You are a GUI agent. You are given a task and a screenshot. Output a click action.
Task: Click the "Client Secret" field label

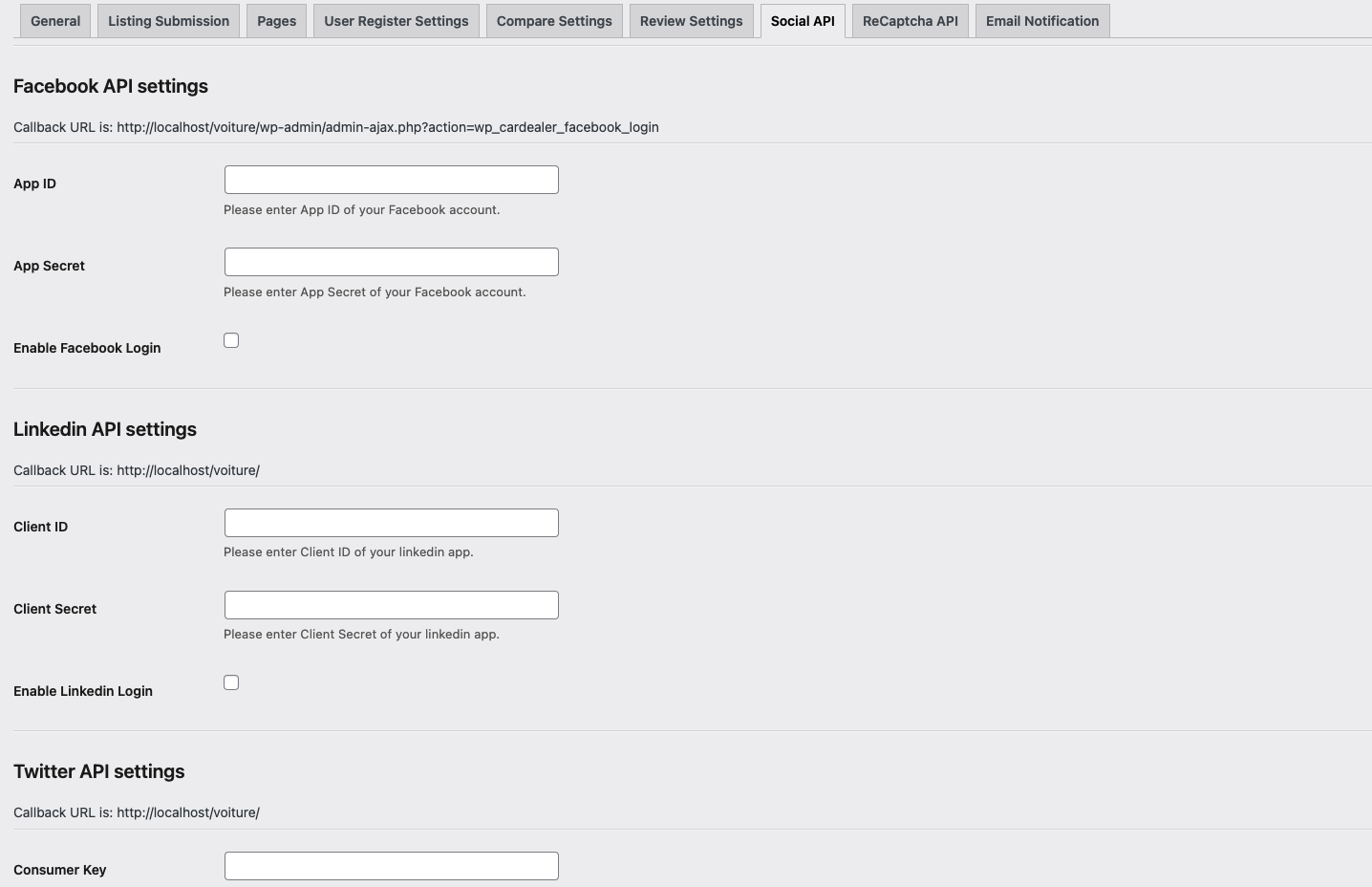[54, 609]
